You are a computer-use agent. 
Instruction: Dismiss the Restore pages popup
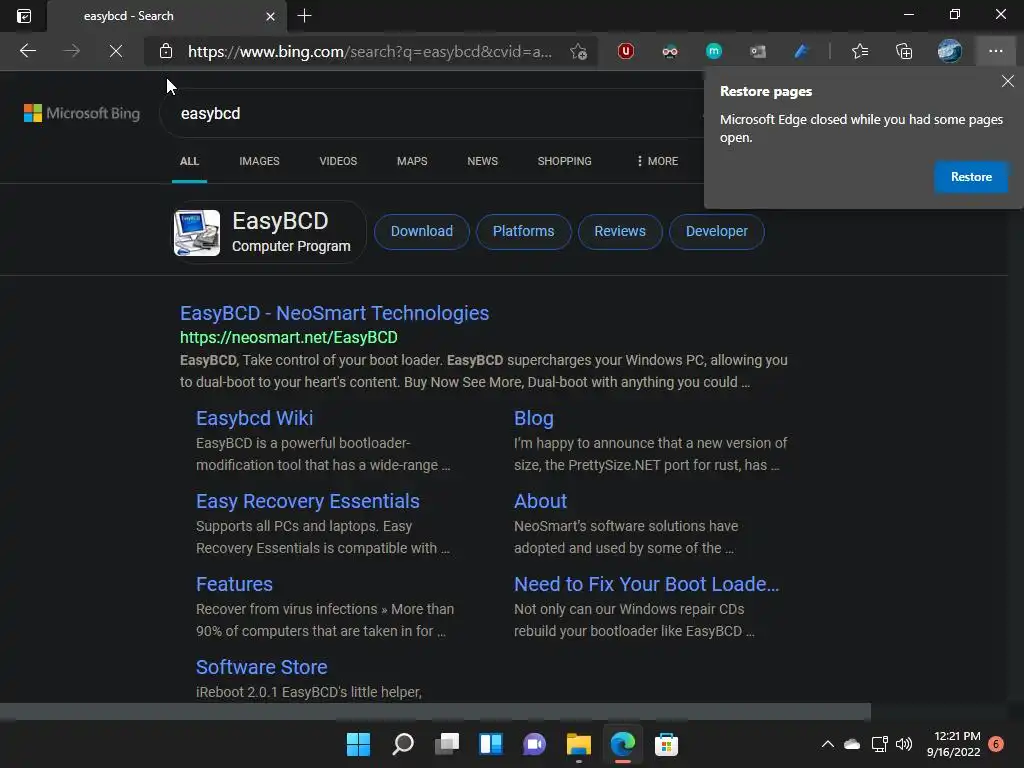click(1008, 81)
